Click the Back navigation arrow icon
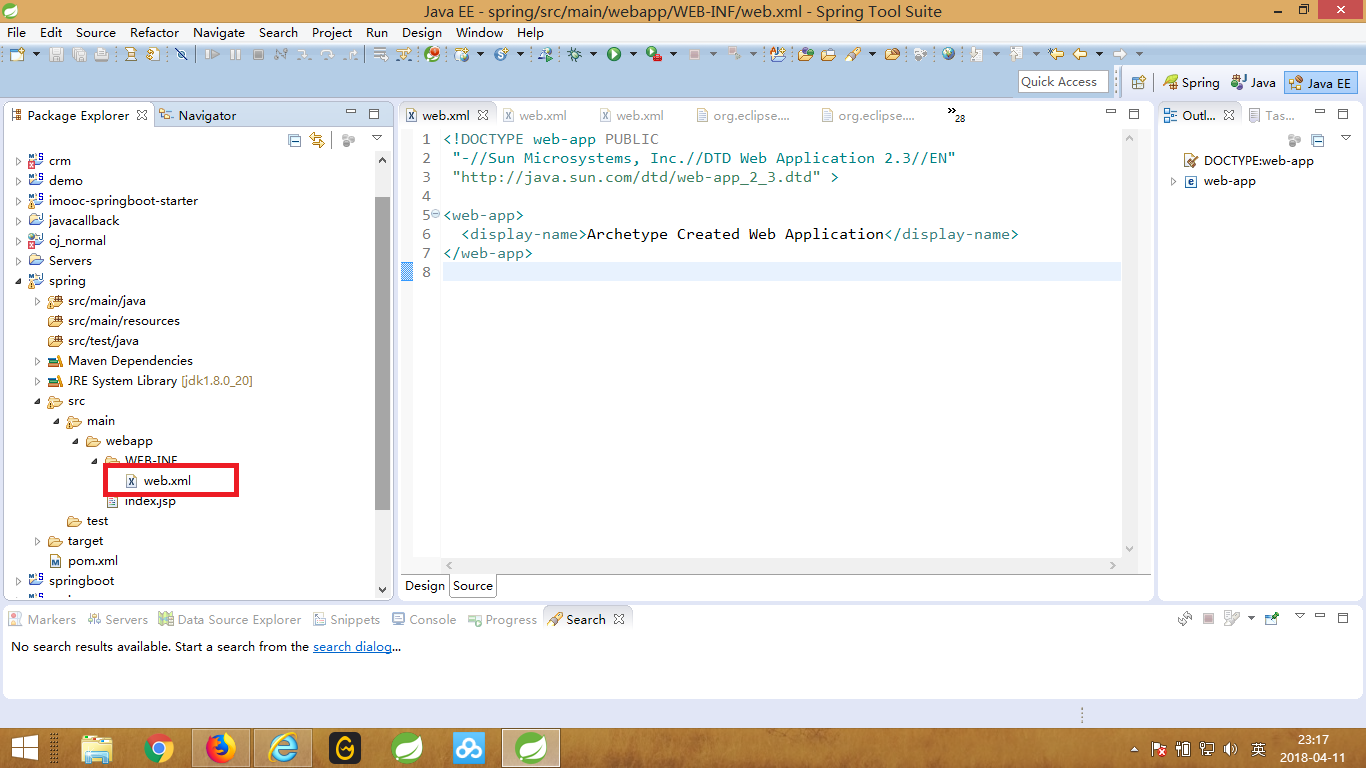Viewport: 1366px width, 768px height. click(x=1079, y=54)
